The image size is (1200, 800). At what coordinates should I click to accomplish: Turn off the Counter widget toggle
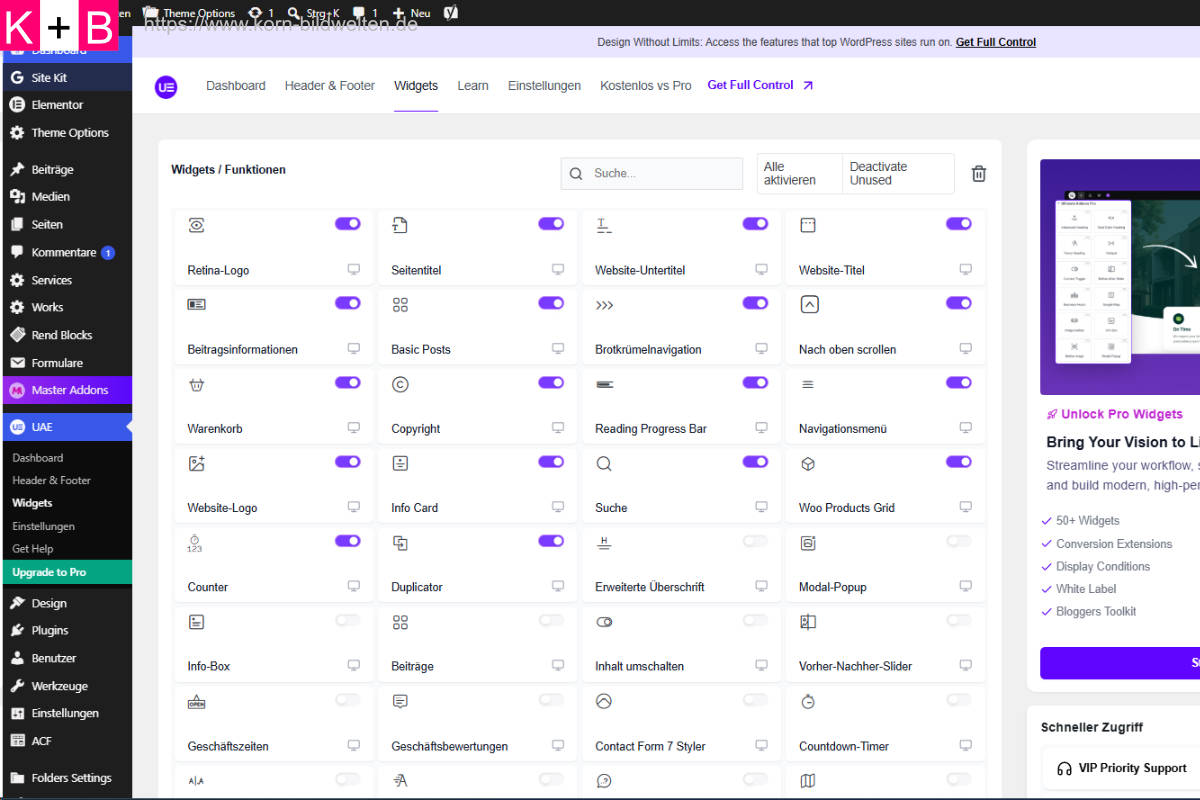[x=348, y=541]
